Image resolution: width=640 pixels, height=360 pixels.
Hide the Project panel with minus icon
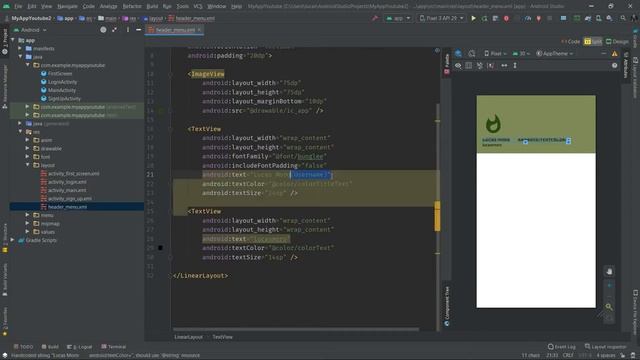pos(138,30)
